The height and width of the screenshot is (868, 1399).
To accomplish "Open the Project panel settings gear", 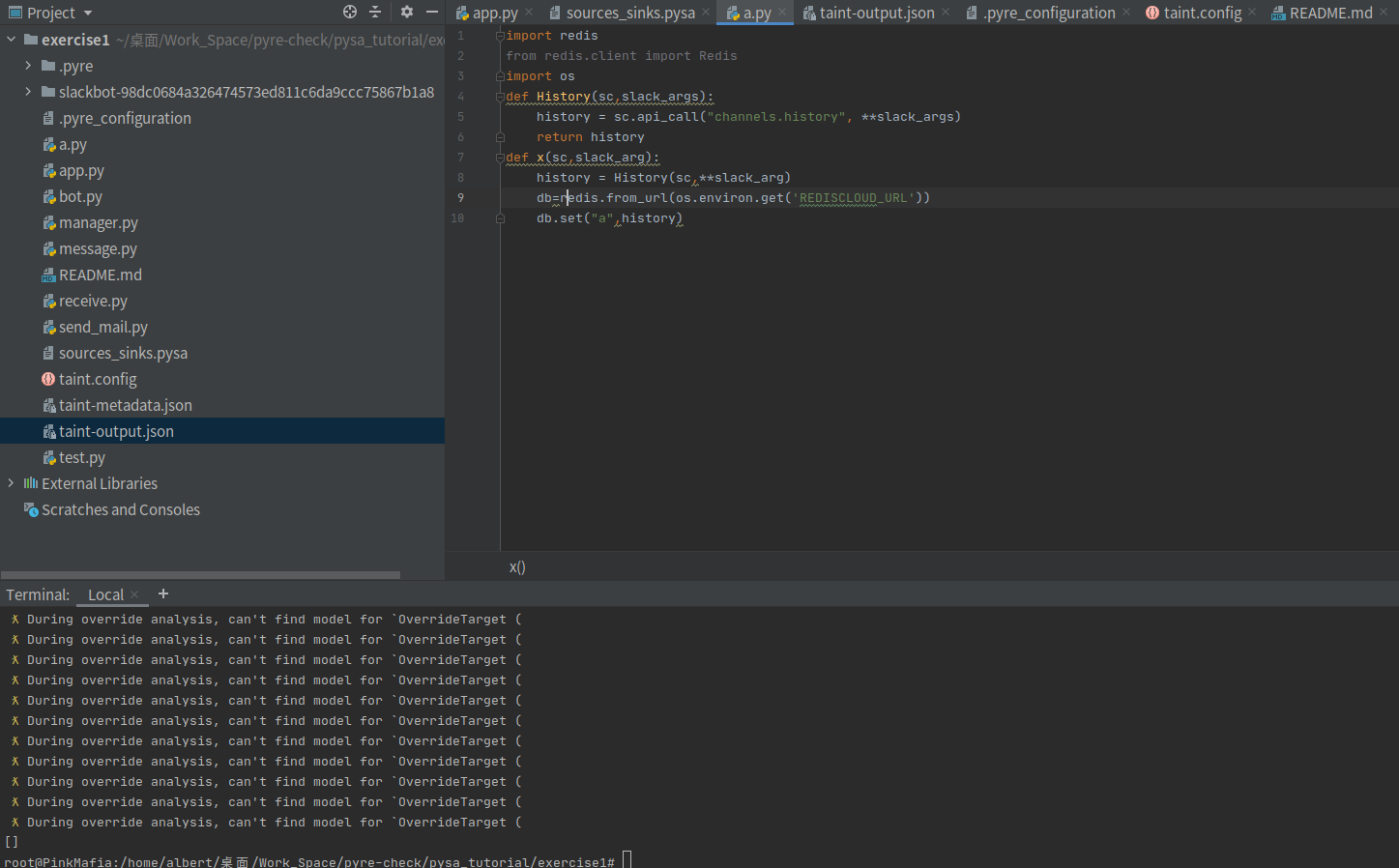I will (x=406, y=13).
